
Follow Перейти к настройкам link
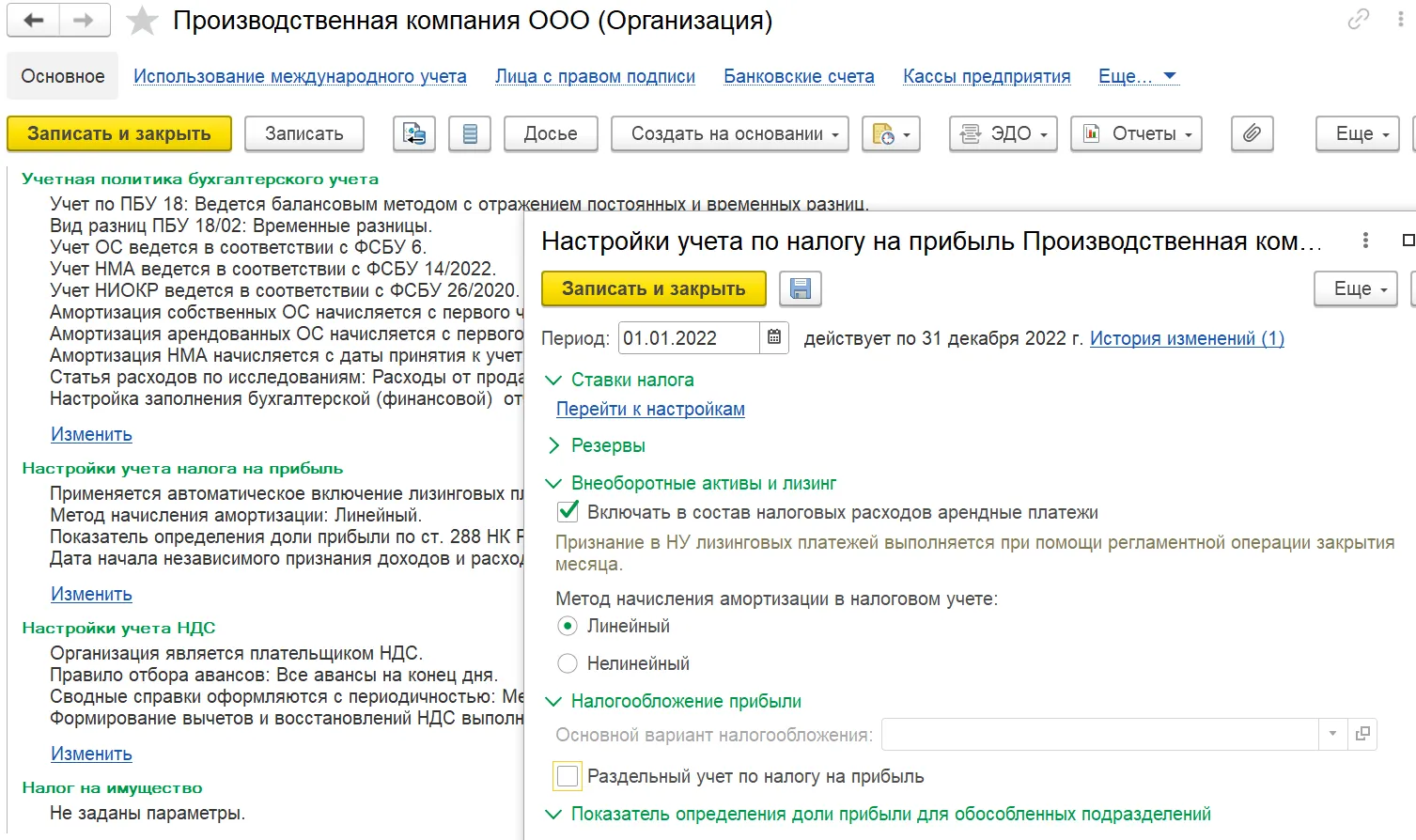point(650,409)
